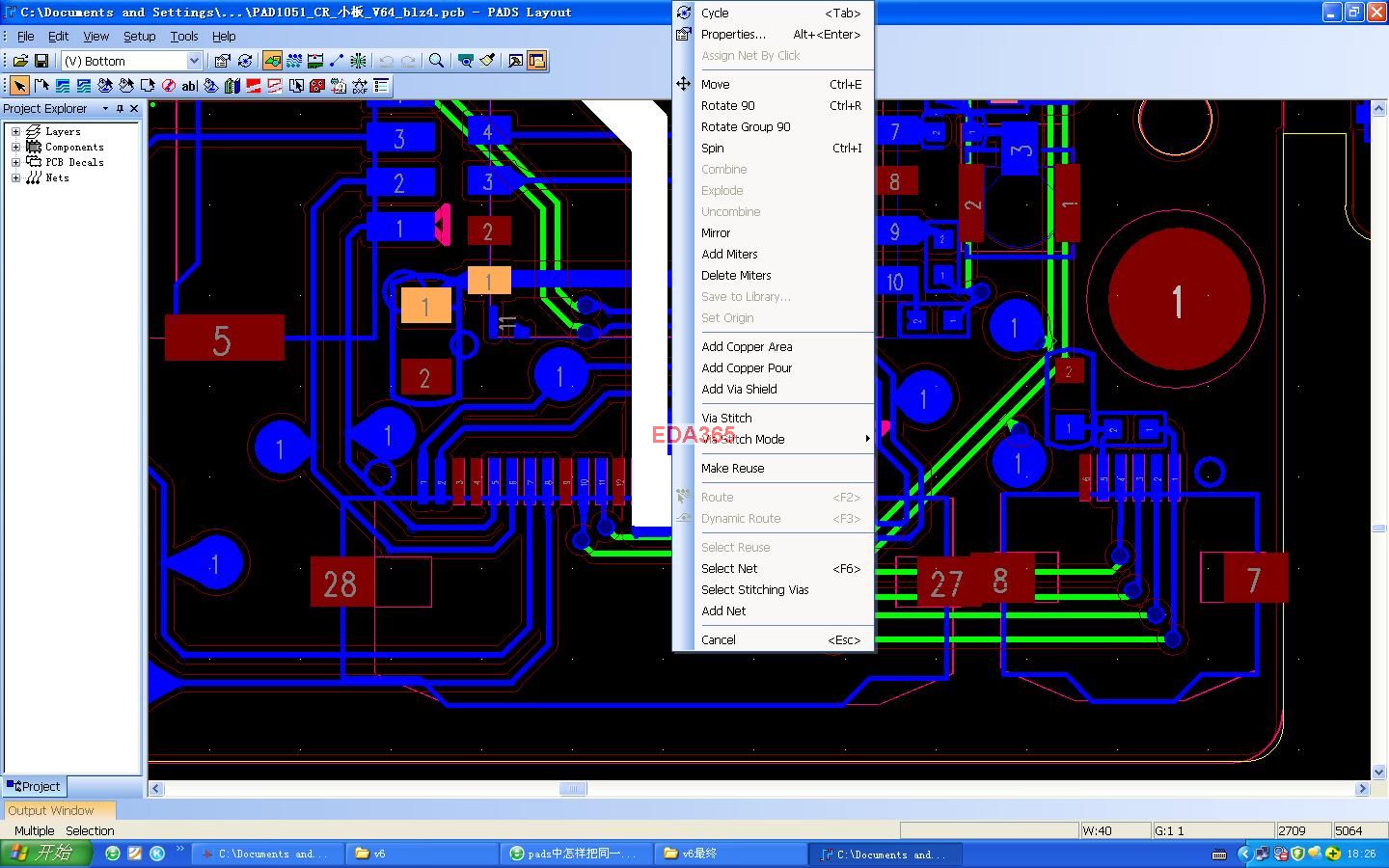
Task: Select the arrow Select Mode tool
Action: pos(19,86)
